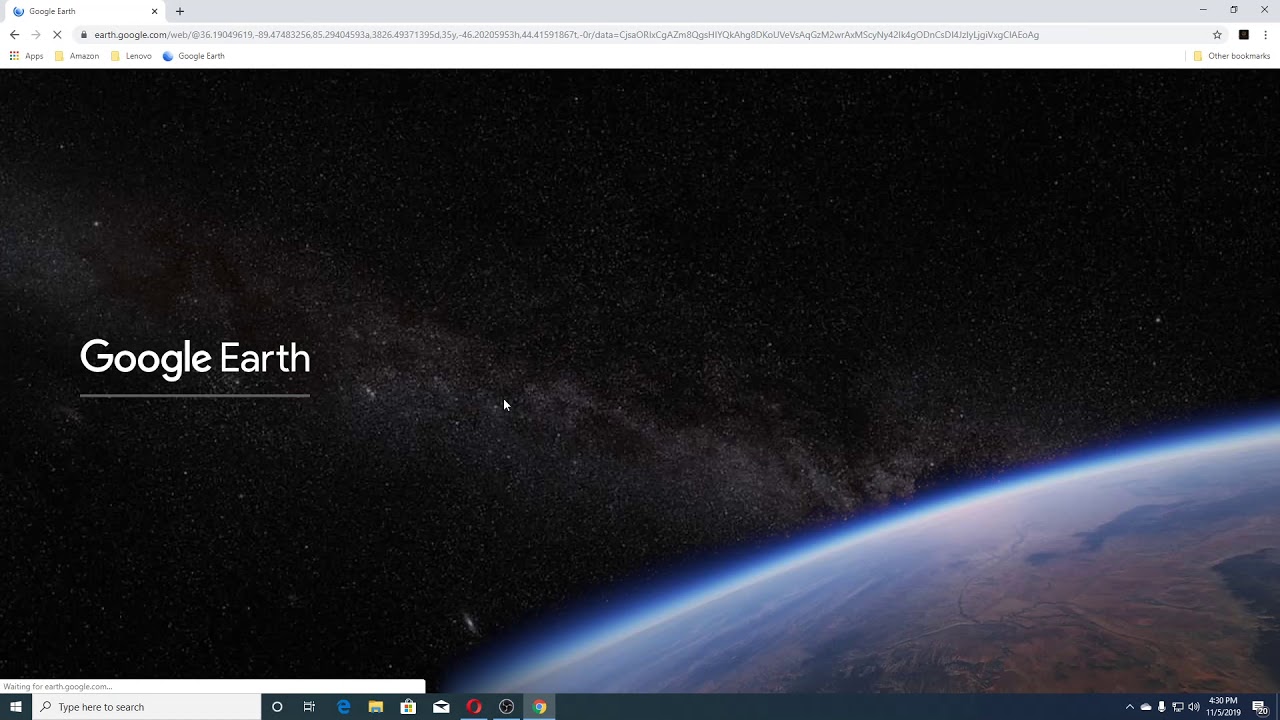Viewport: 1280px width, 720px height.
Task: Click the Google Earth logo text
Action: 195,358
